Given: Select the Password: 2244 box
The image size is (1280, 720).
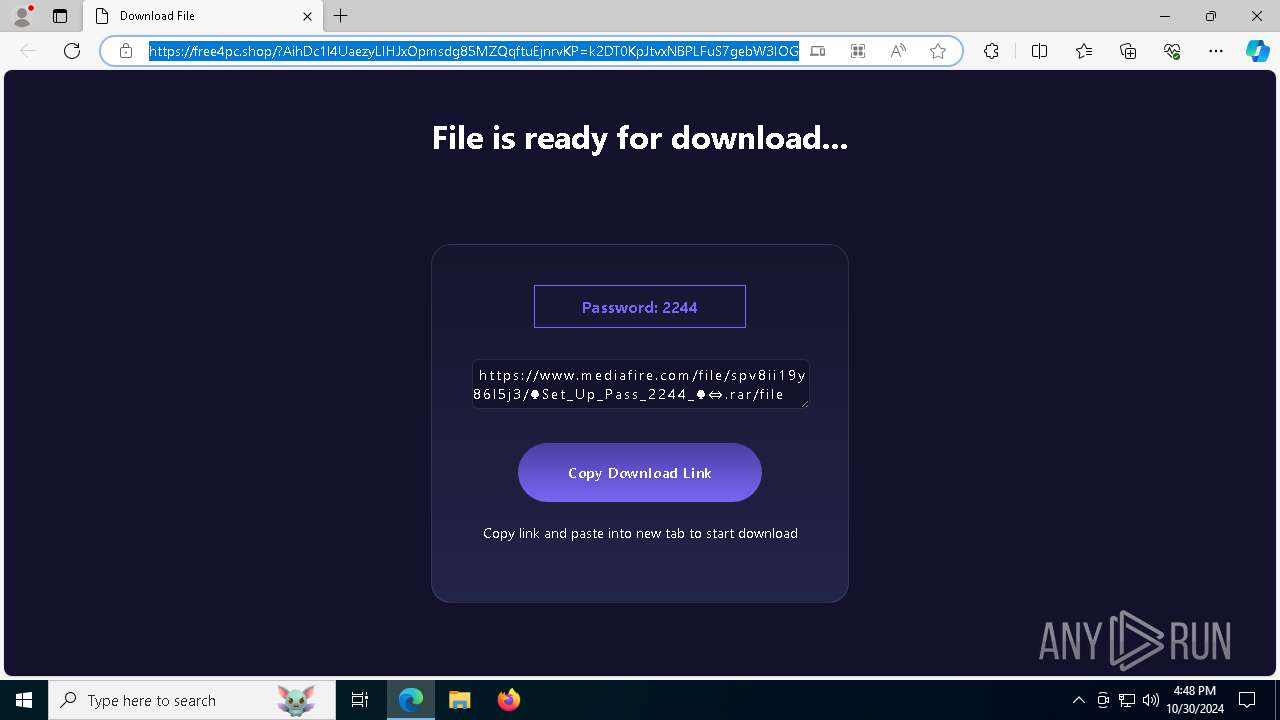Looking at the screenshot, I should 640,307.
